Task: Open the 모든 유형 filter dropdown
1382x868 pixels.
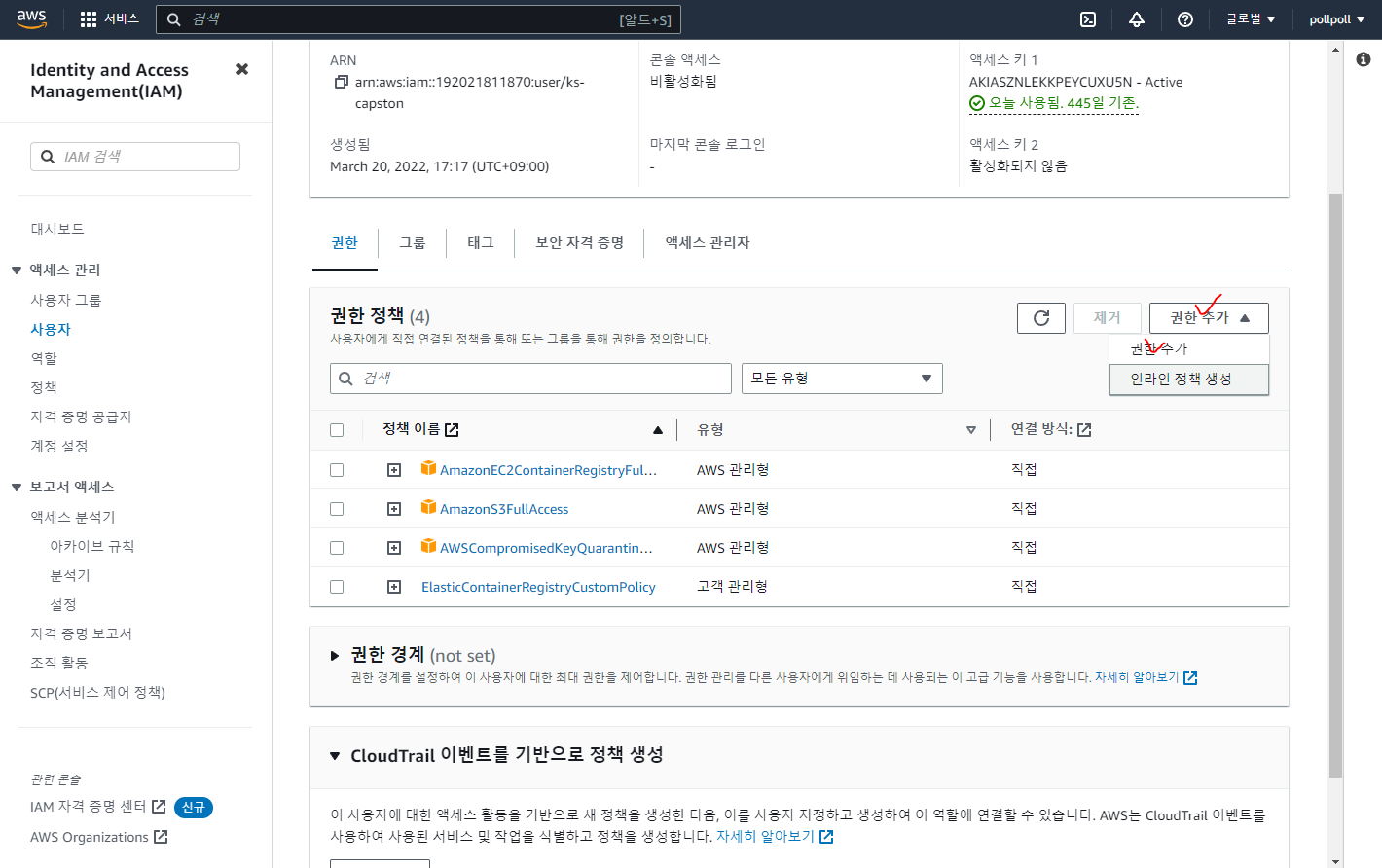Action: pos(842,379)
